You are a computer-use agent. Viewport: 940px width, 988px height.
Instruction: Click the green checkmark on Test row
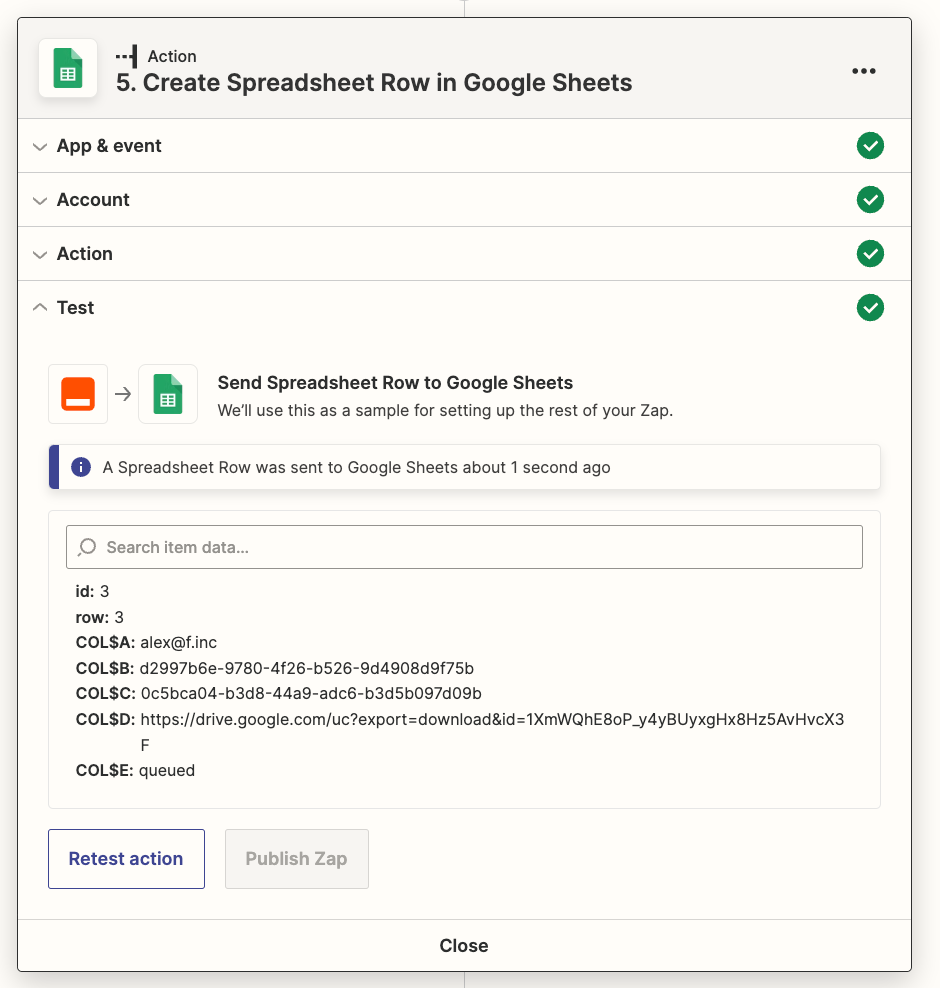tap(870, 307)
